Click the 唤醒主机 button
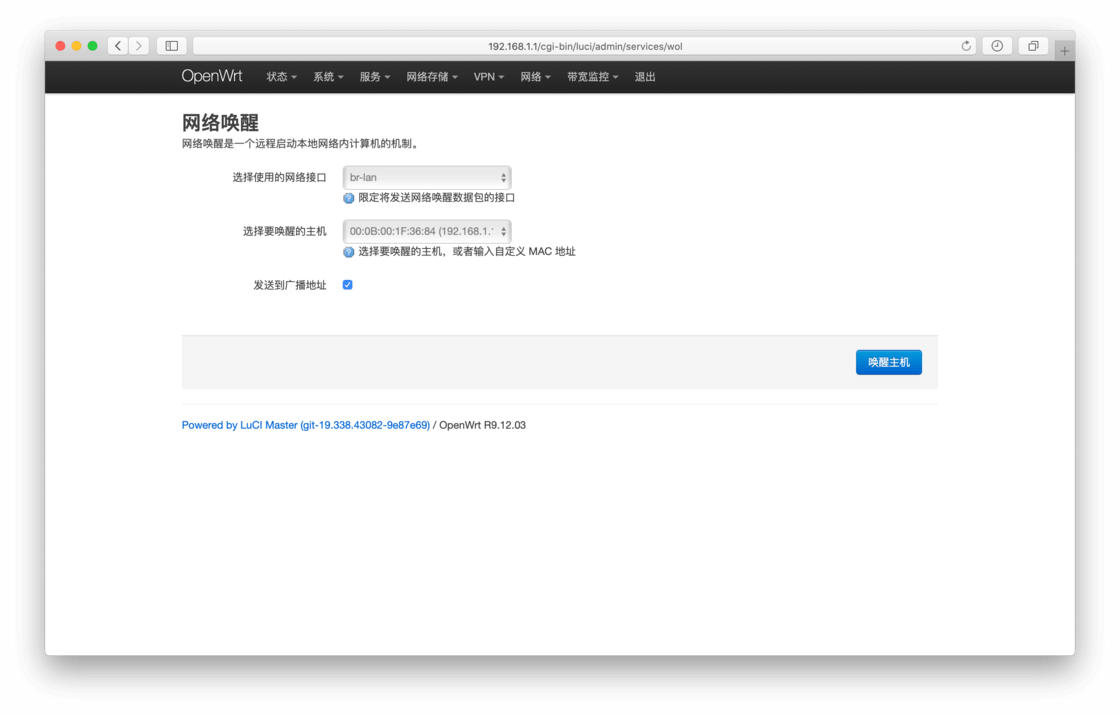Image resolution: width=1120 pixels, height=715 pixels. tap(888, 362)
